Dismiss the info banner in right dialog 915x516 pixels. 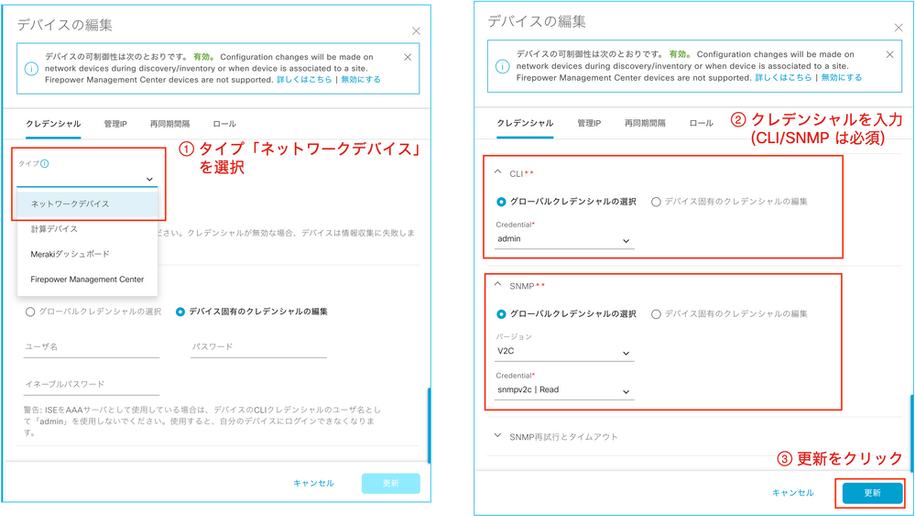point(890,54)
